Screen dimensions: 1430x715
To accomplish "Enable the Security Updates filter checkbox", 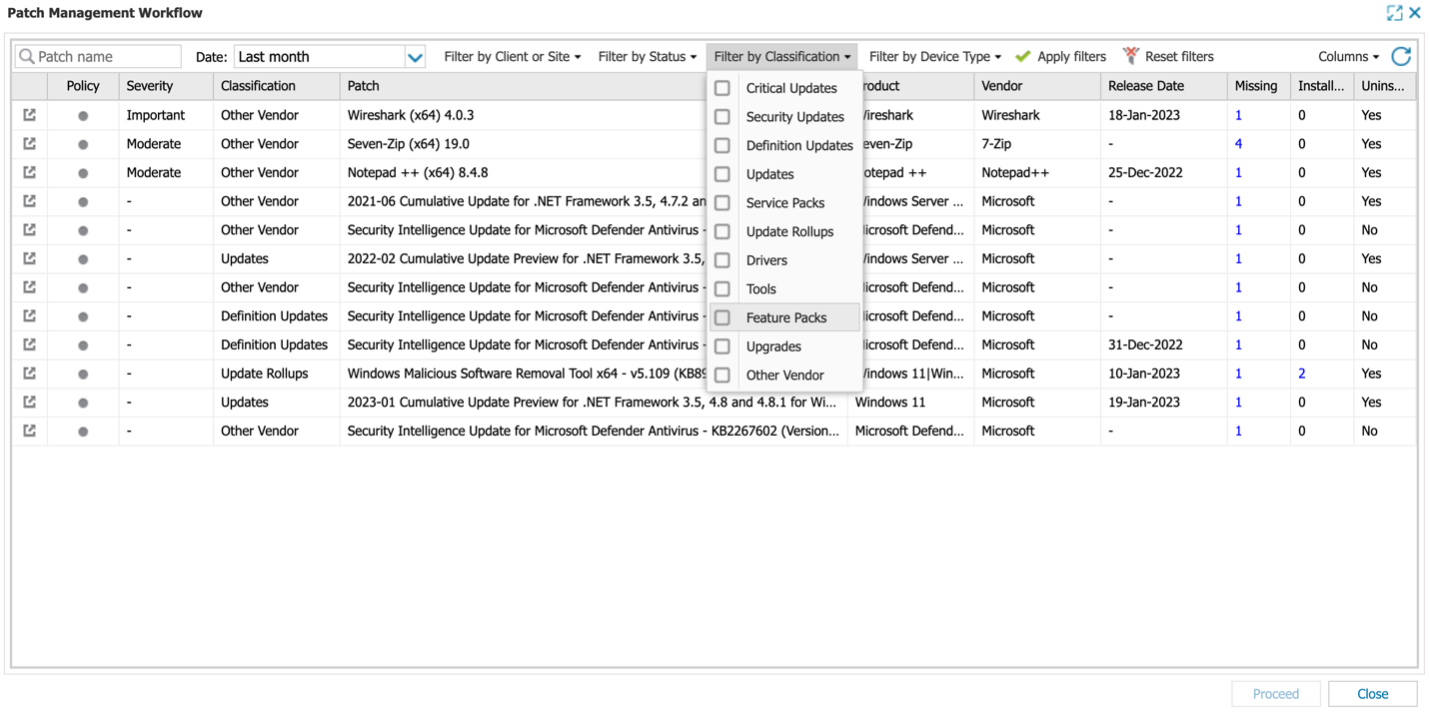I will point(723,117).
